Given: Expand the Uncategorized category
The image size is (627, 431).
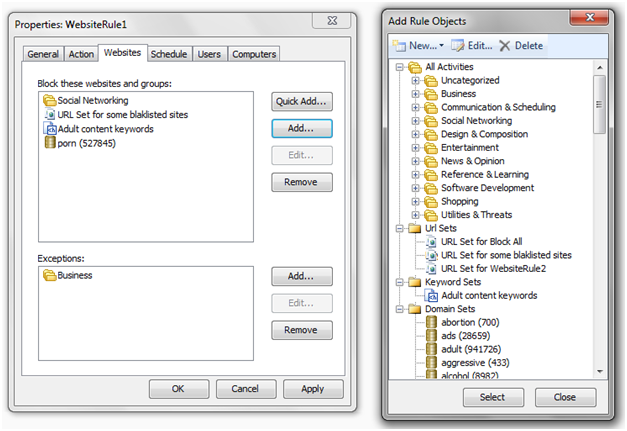Looking at the screenshot, I should (x=415, y=81).
